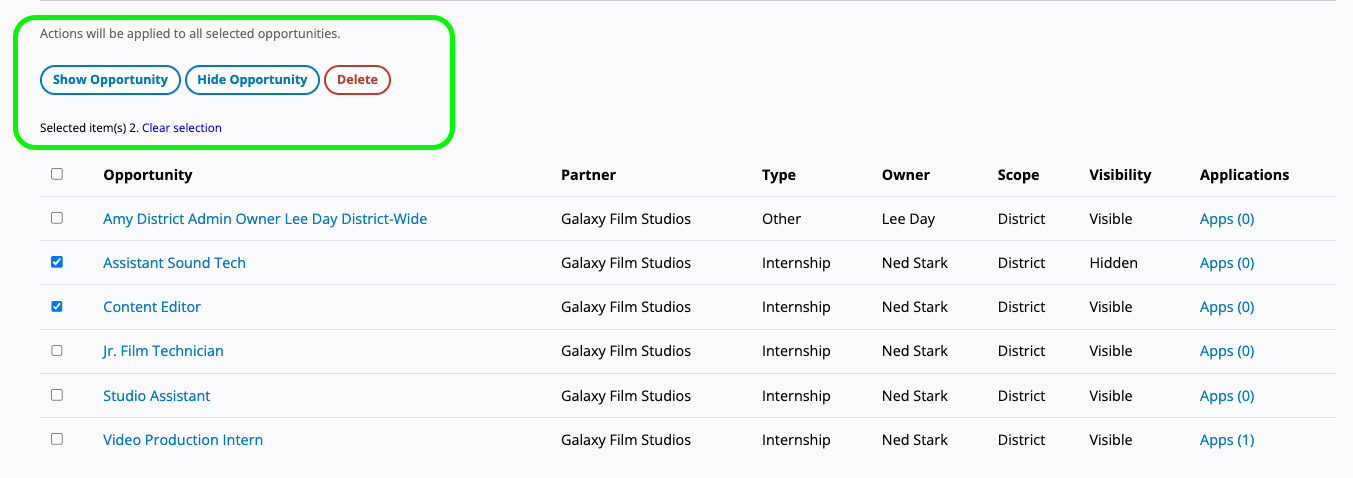Check the Video Production Intern checkbox

[57, 439]
